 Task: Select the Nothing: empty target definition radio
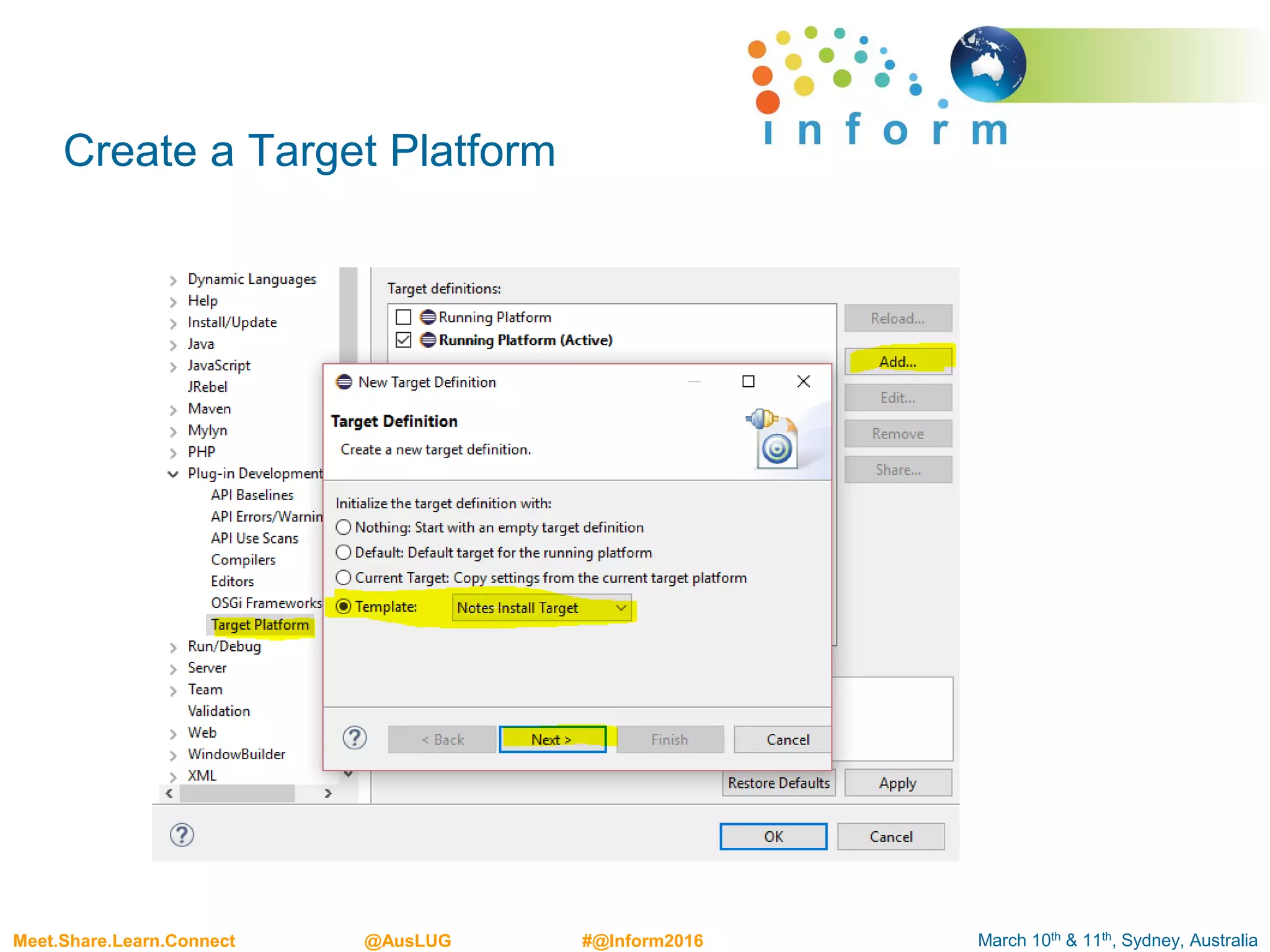point(344,527)
